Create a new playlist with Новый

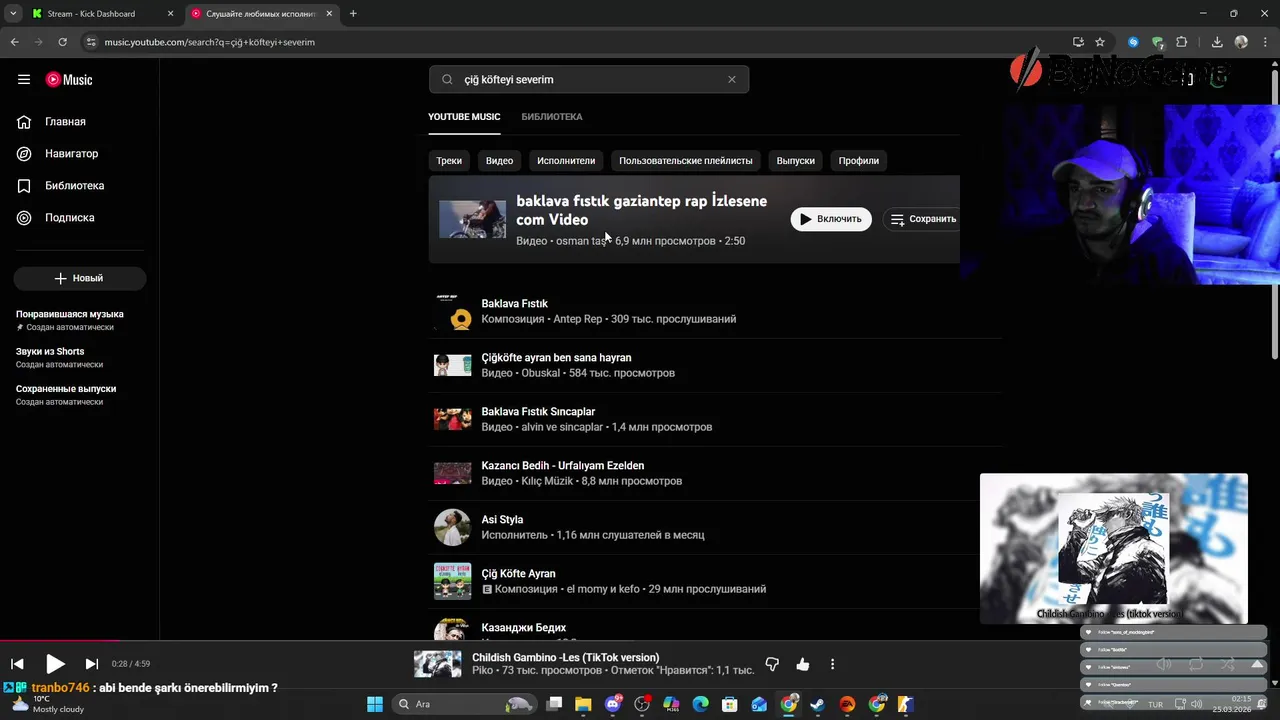point(80,278)
